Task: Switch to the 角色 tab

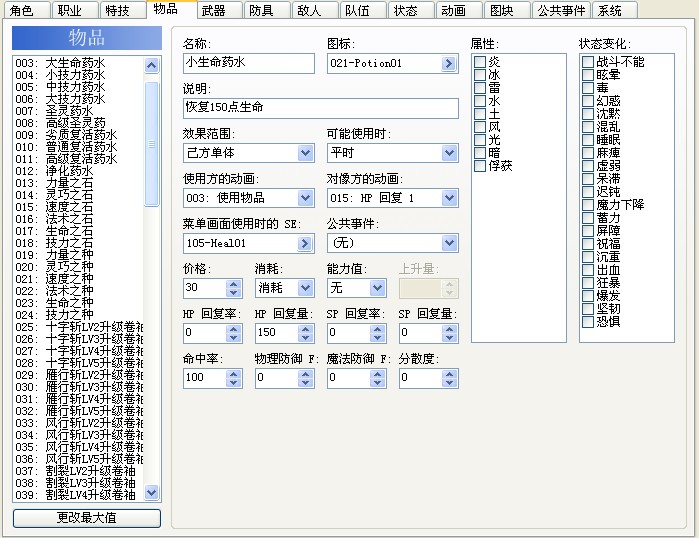Action: (x=27, y=10)
